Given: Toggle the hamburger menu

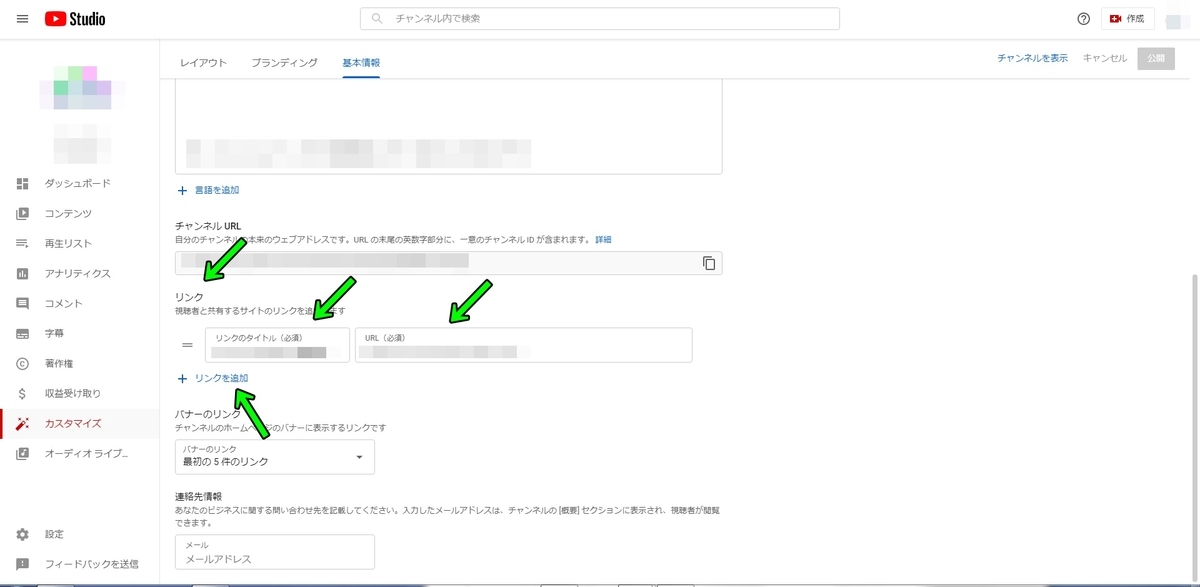Looking at the screenshot, I should tap(22, 18).
